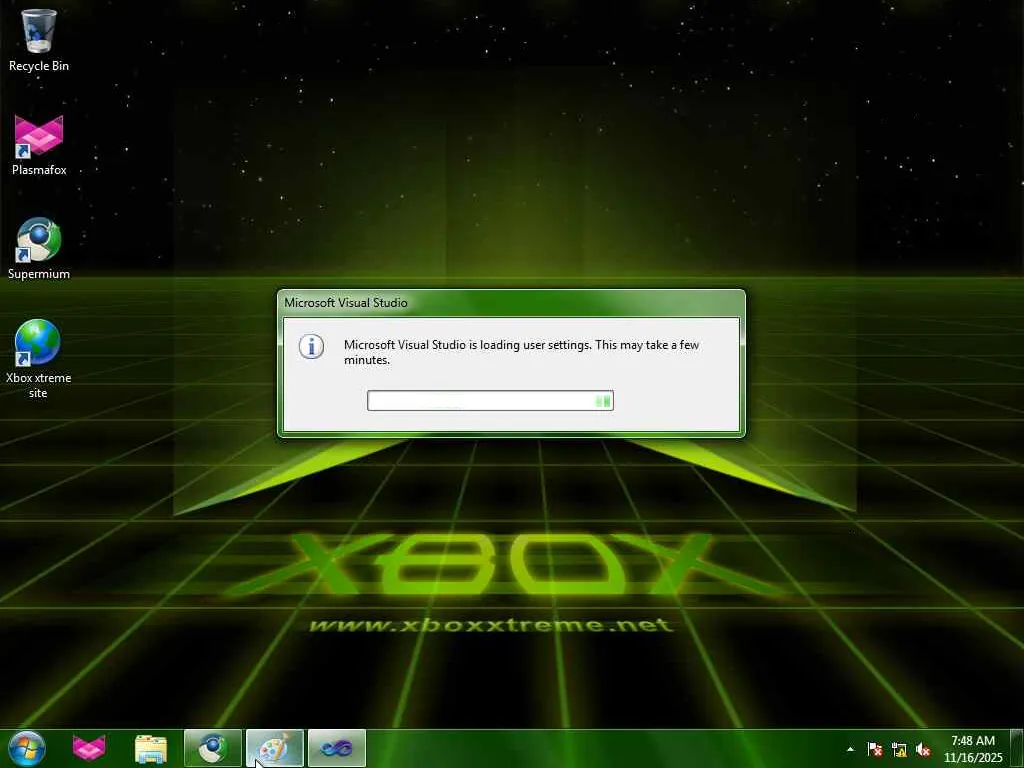Click the Microsoft Visual Studio dialog title bar
This screenshot has height=768, width=1024.
click(x=511, y=303)
